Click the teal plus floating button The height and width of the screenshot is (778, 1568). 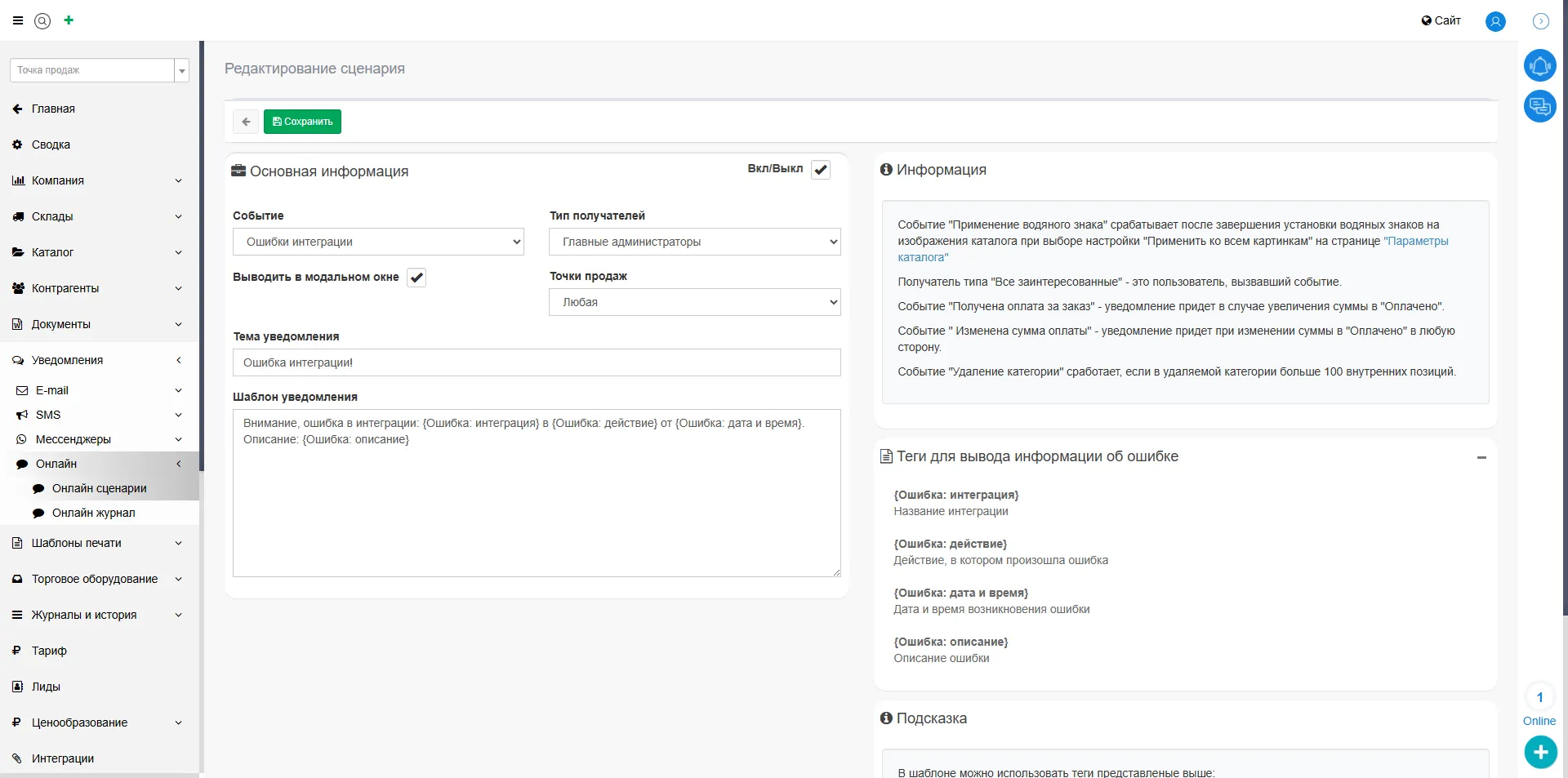pos(1540,752)
